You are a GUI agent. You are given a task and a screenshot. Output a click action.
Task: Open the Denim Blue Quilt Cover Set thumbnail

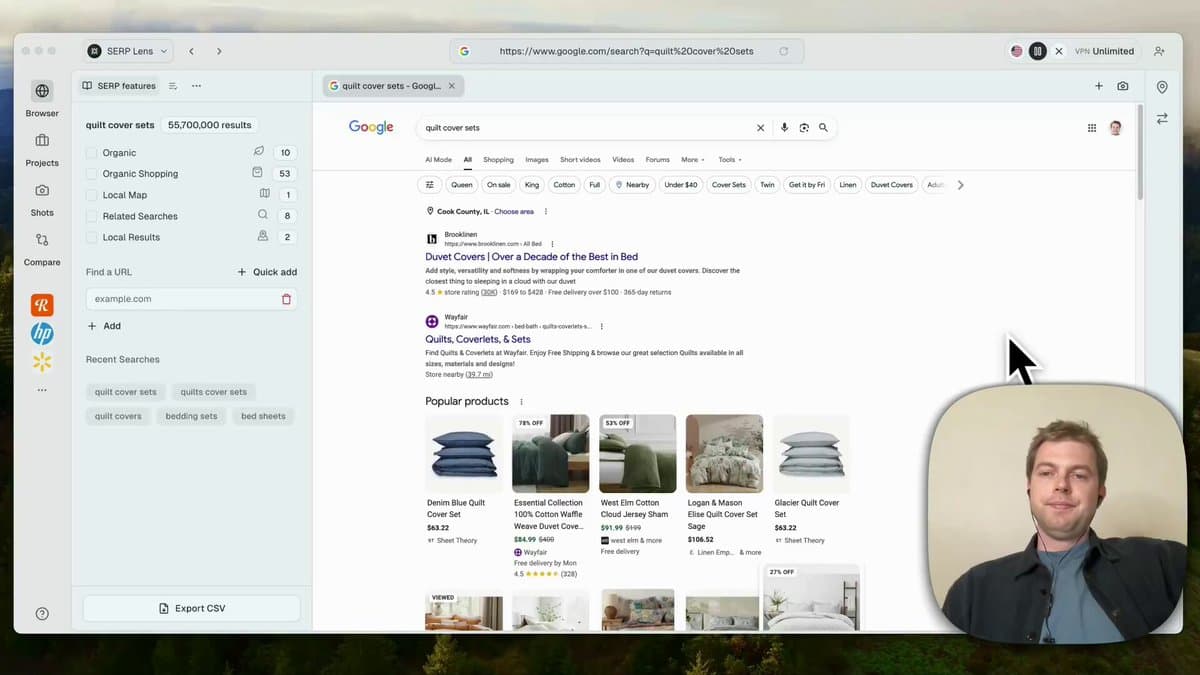point(464,453)
